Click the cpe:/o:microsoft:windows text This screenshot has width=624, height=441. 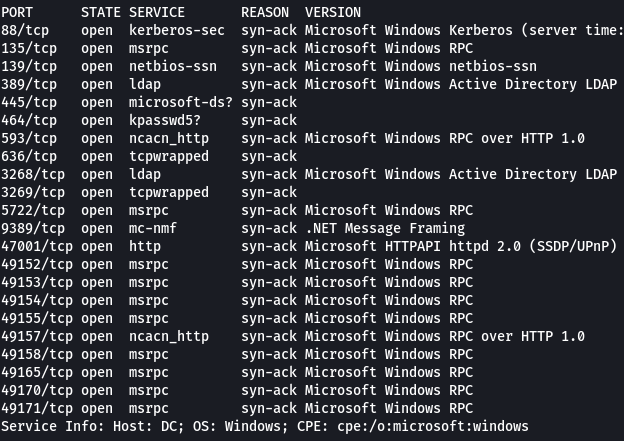click(x=433, y=427)
